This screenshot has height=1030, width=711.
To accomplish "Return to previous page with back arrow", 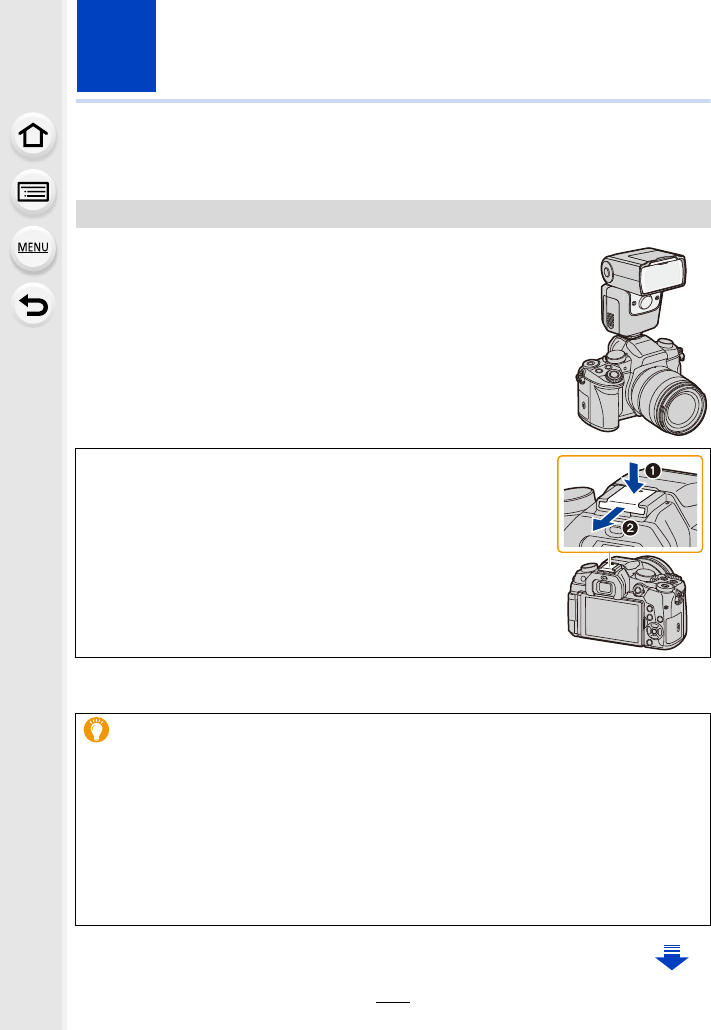I will tap(33, 305).
